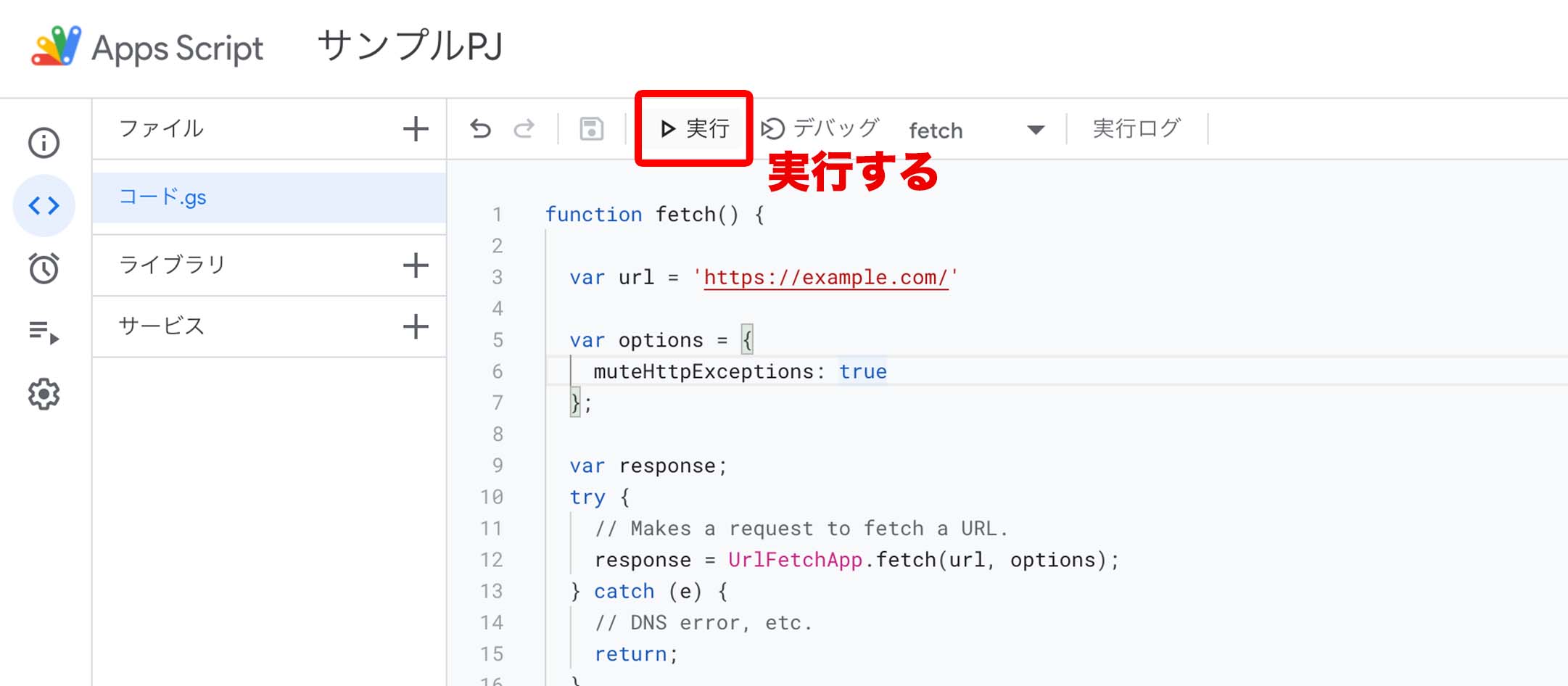1568x686 pixels.
Task: Add a new file with the plus icon
Action: coord(416,129)
